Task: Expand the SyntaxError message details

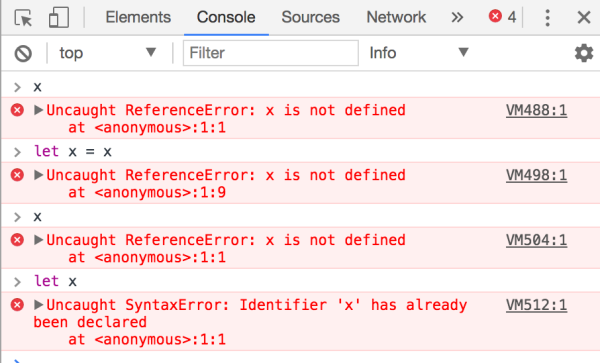Action: pos(38,305)
